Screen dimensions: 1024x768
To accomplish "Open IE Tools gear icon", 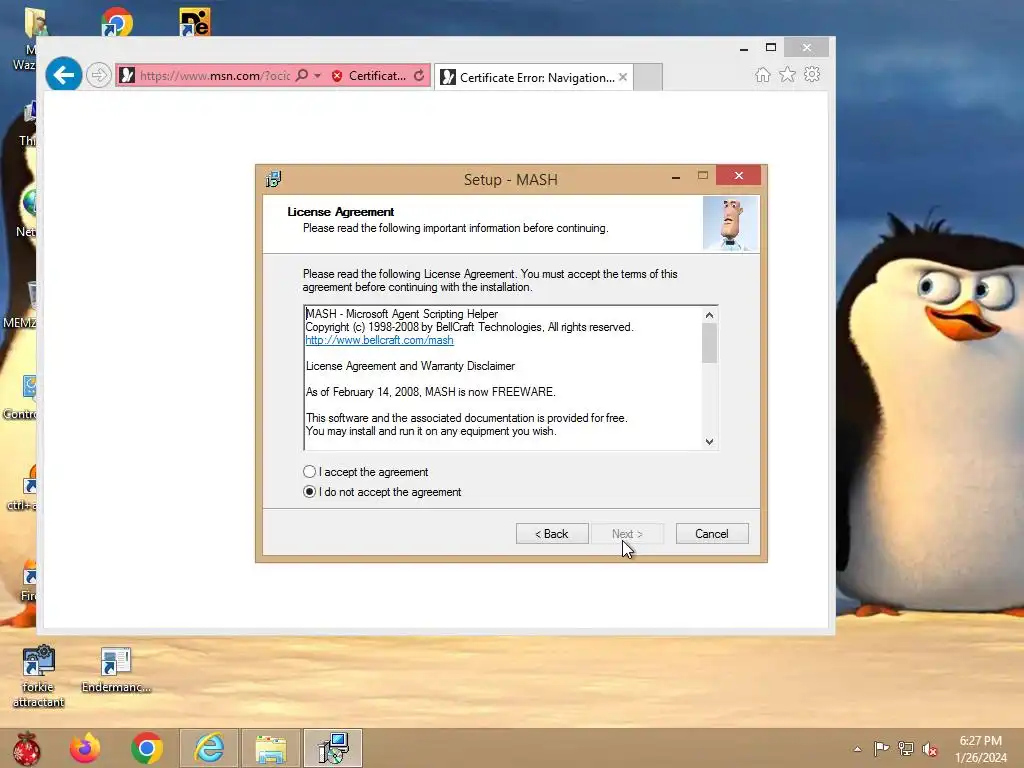I will pyautogui.click(x=812, y=74).
